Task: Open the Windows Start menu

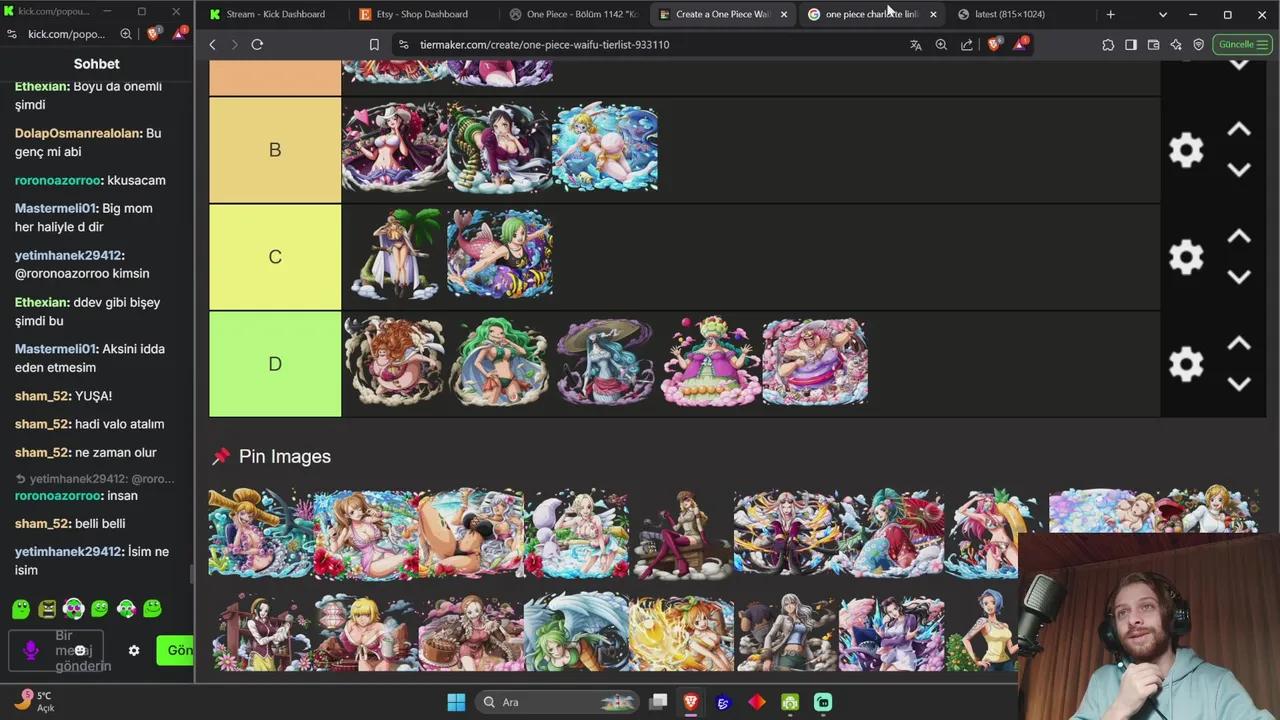Action: (455, 701)
